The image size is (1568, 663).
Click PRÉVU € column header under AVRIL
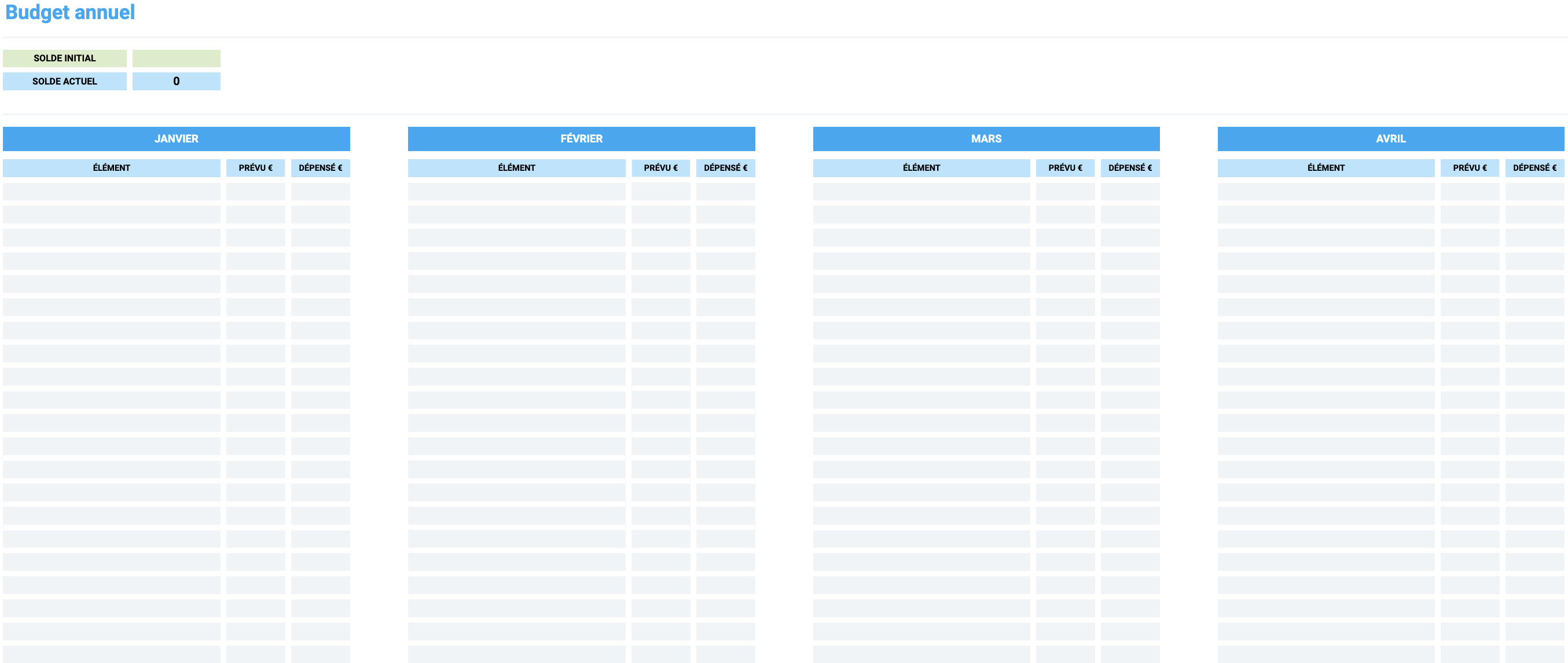[1470, 168]
